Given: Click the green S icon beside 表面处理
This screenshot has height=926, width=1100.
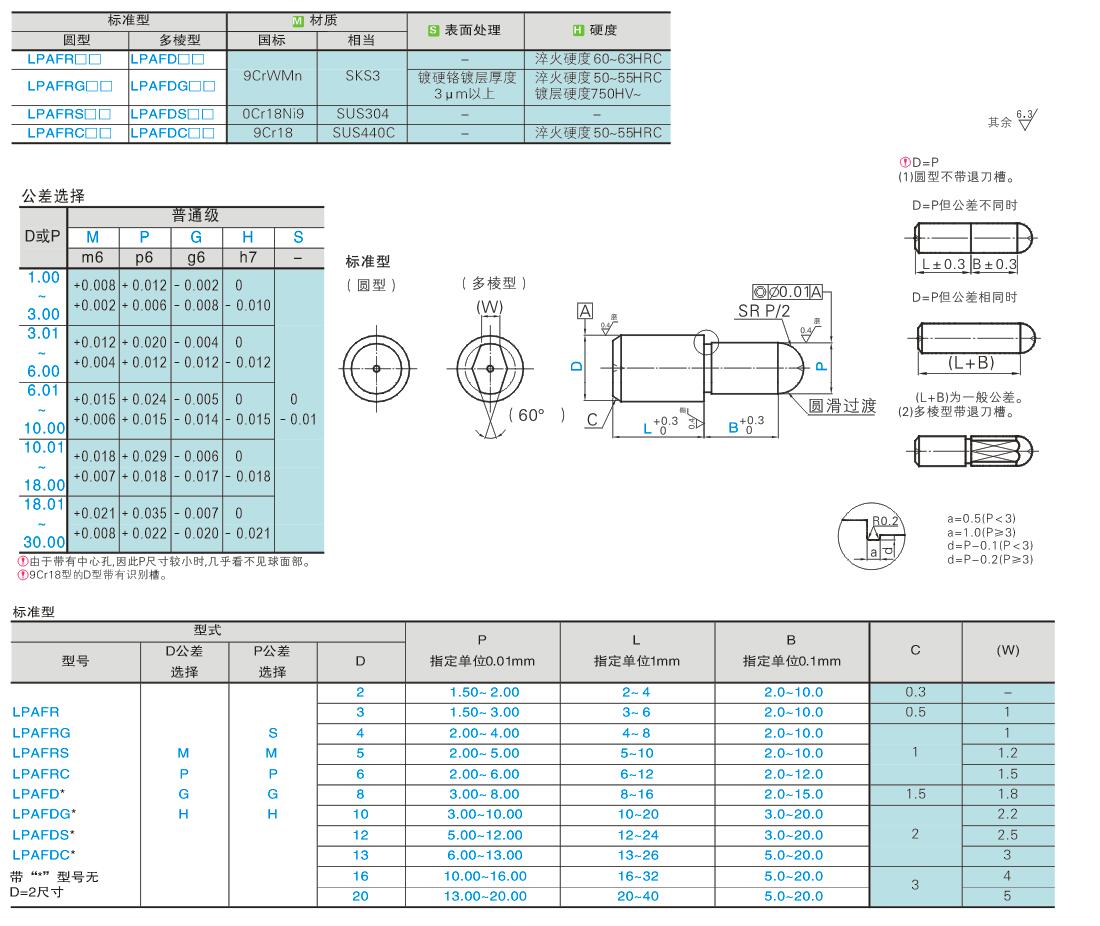Looking at the screenshot, I should pyautogui.click(x=433, y=30).
